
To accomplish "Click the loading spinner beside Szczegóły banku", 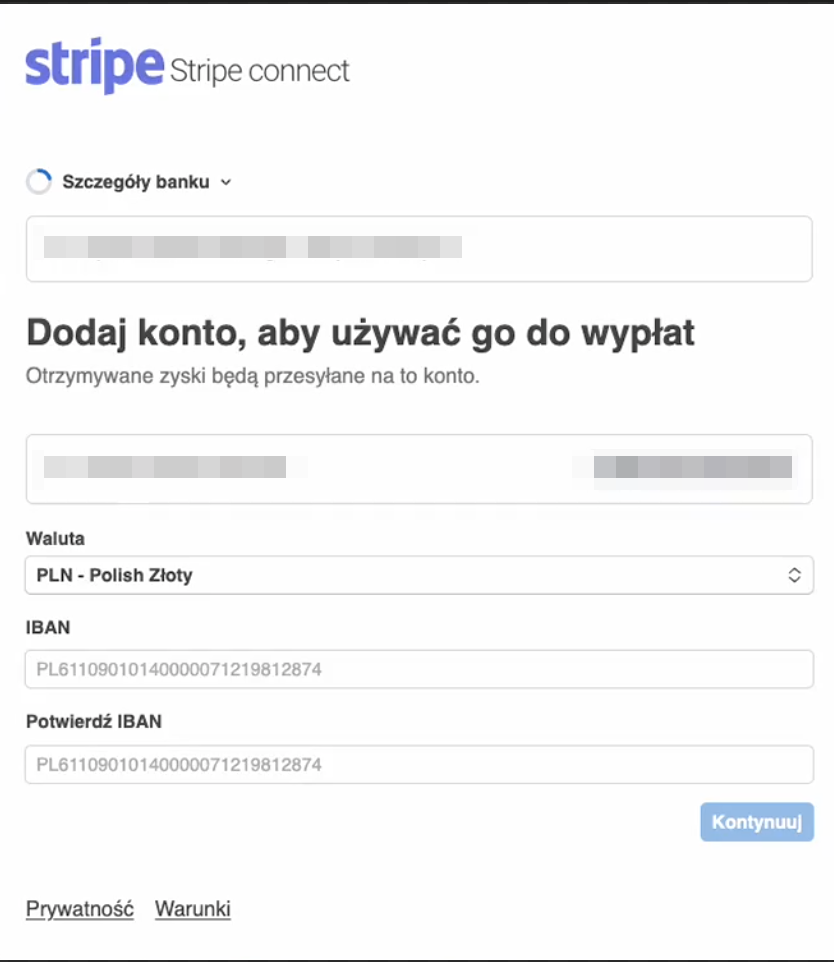I will click(39, 182).
